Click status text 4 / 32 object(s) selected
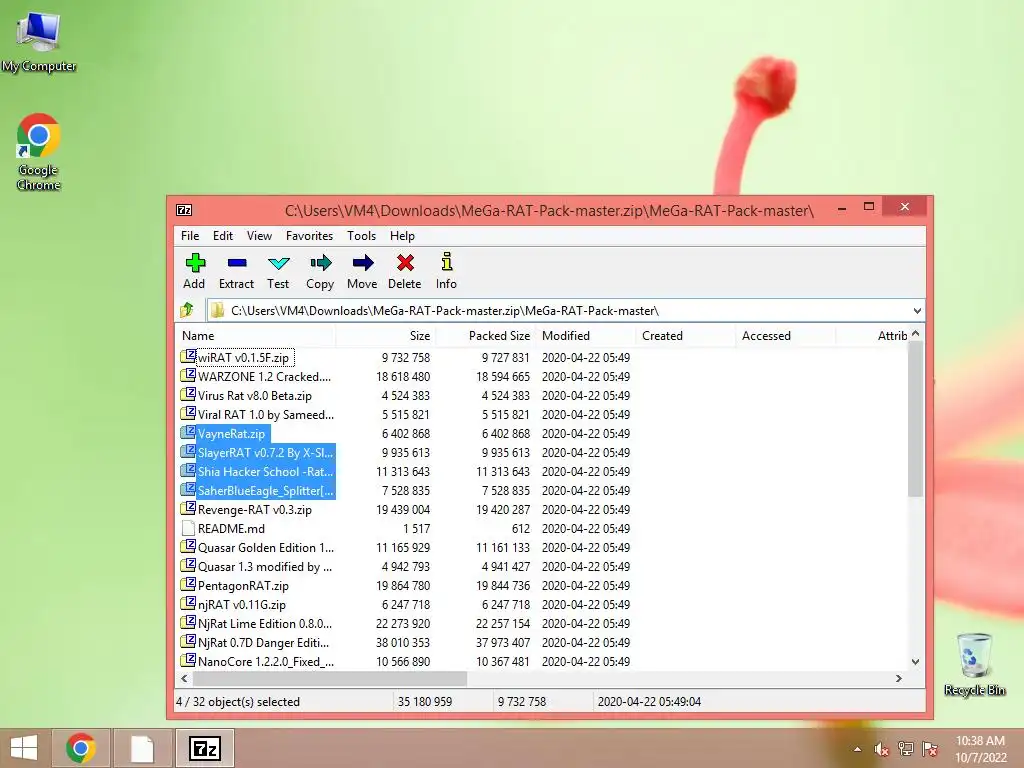Viewport: 1024px width, 768px height. click(238, 701)
